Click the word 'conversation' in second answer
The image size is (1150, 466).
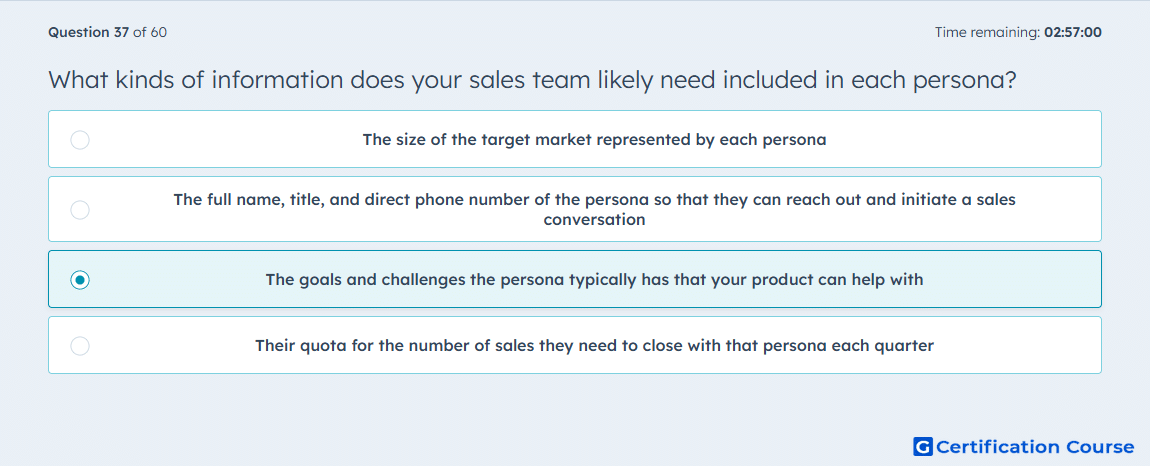(594, 219)
